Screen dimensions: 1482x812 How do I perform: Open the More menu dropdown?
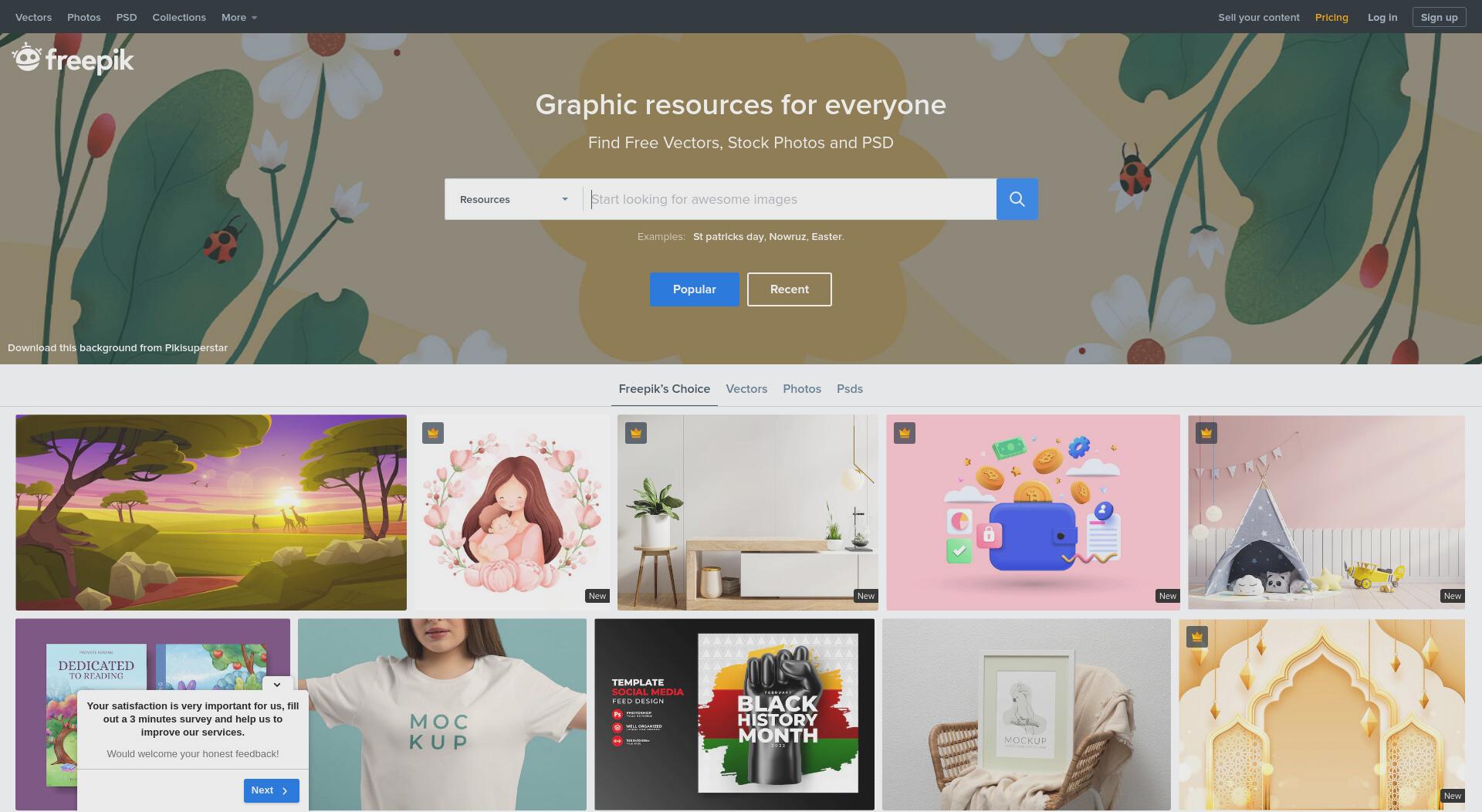click(239, 17)
